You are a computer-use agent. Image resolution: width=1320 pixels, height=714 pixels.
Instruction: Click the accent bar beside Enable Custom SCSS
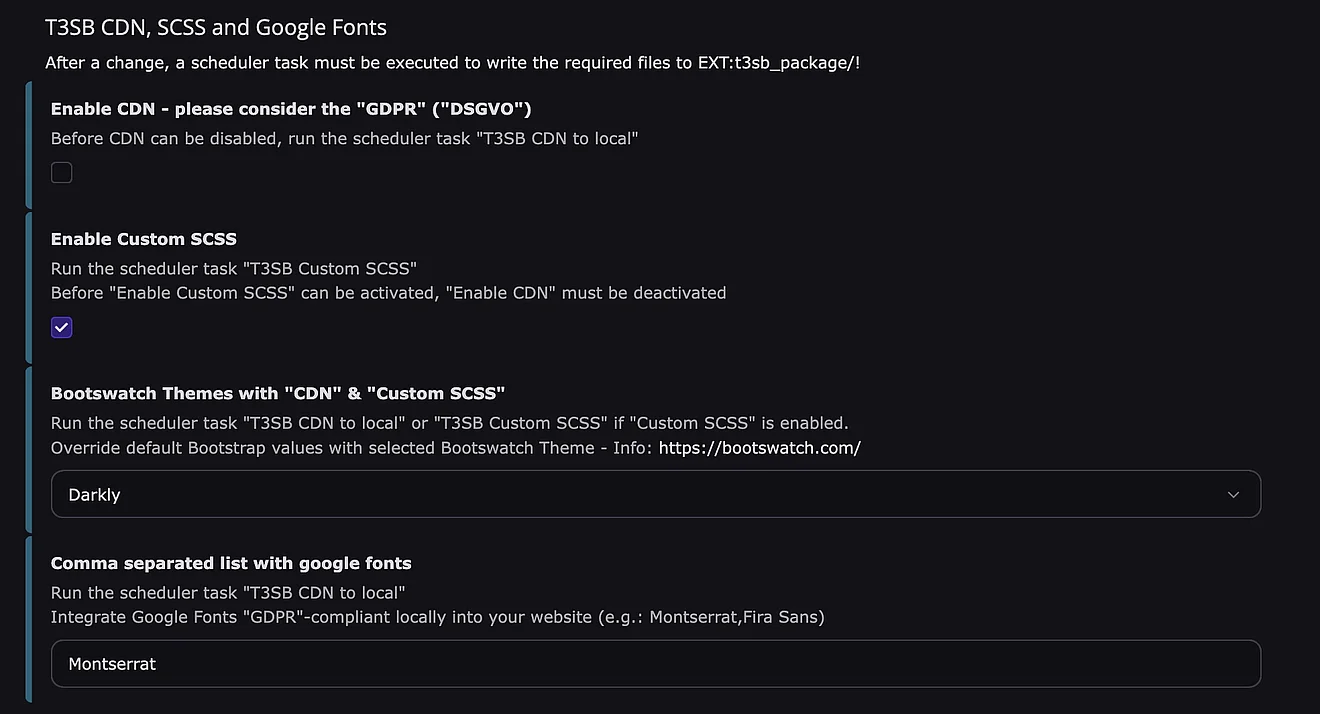pyautogui.click(x=29, y=287)
